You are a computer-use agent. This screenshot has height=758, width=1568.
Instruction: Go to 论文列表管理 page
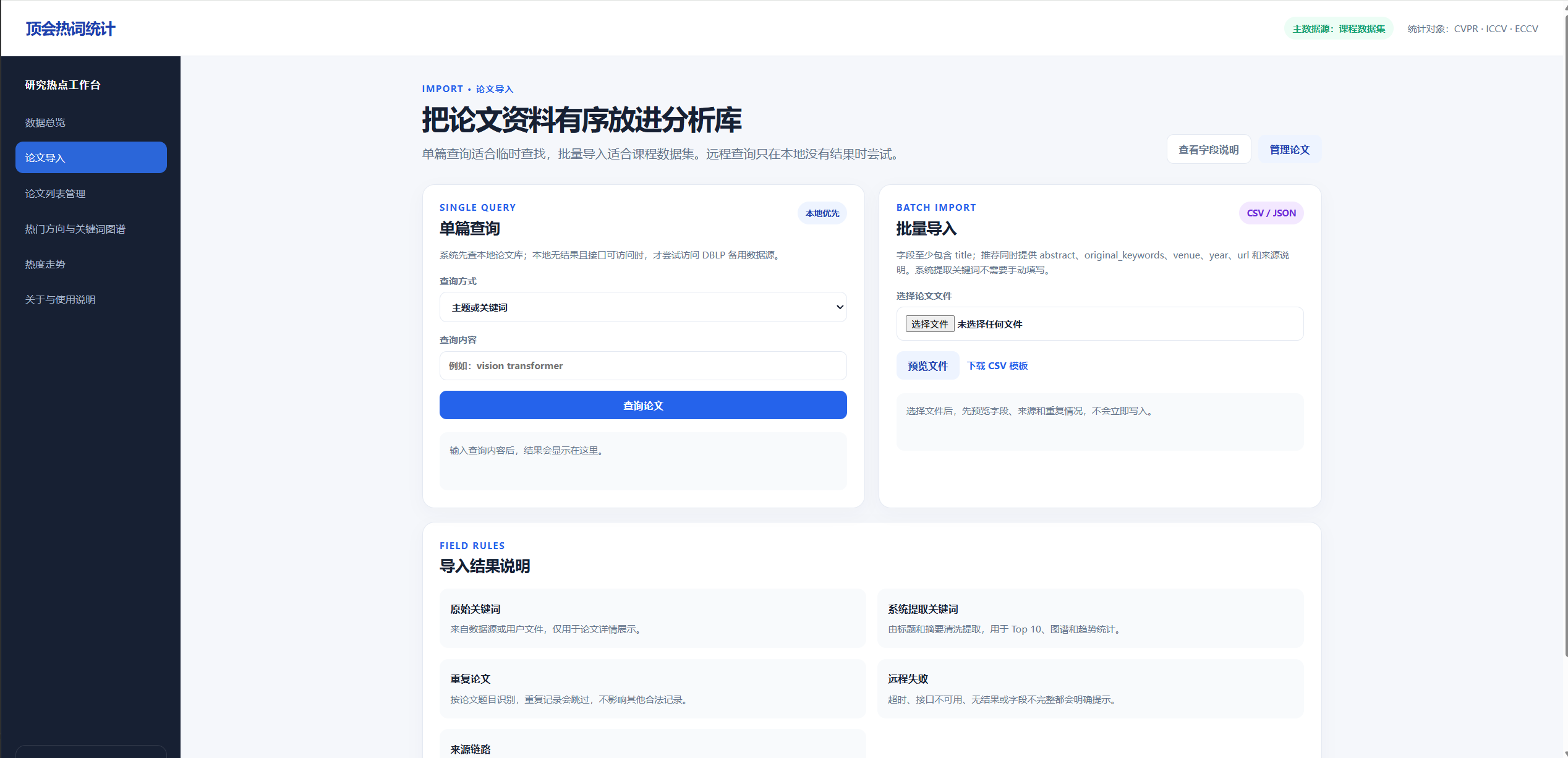coord(91,194)
